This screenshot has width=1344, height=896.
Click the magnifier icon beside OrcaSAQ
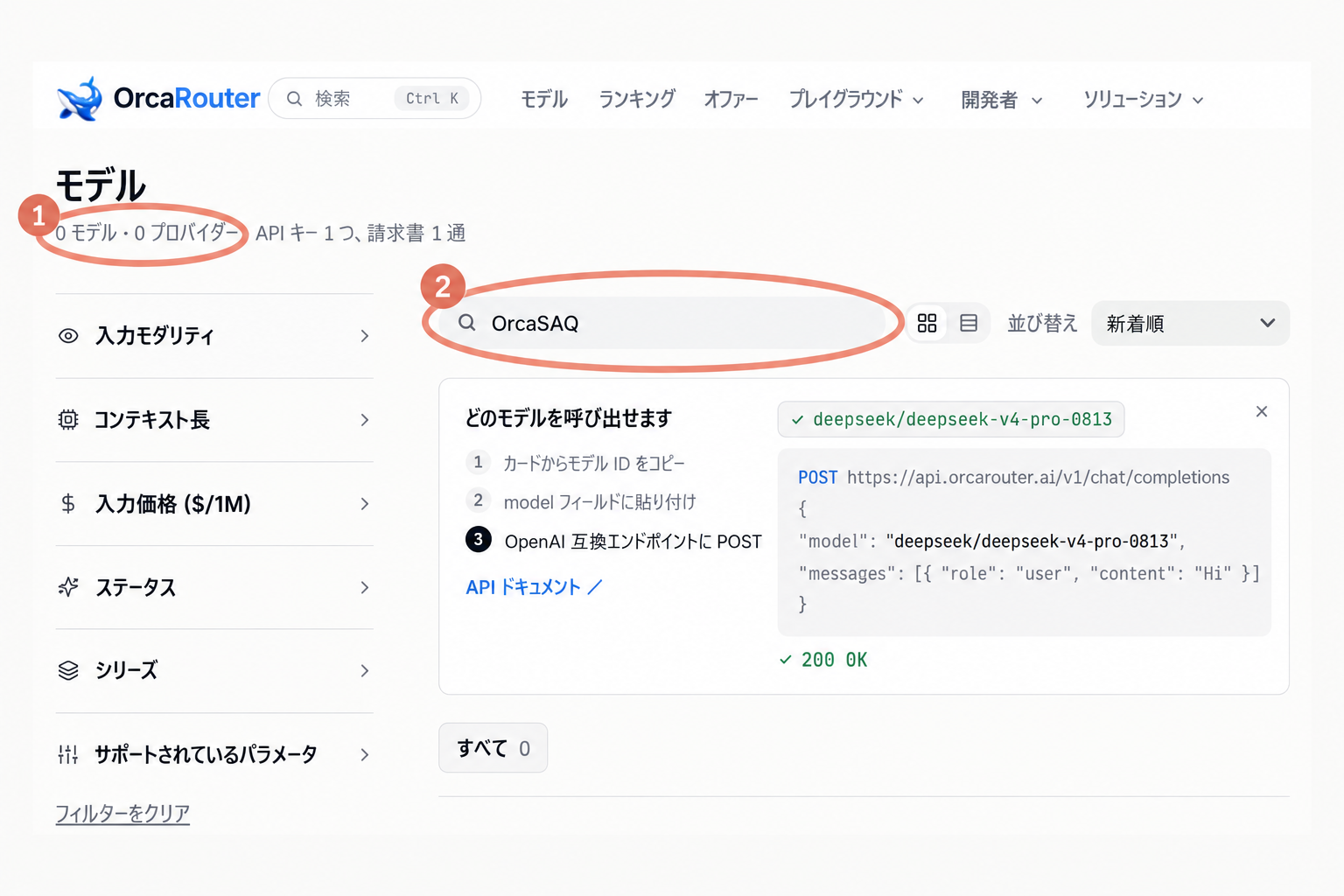[467, 323]
